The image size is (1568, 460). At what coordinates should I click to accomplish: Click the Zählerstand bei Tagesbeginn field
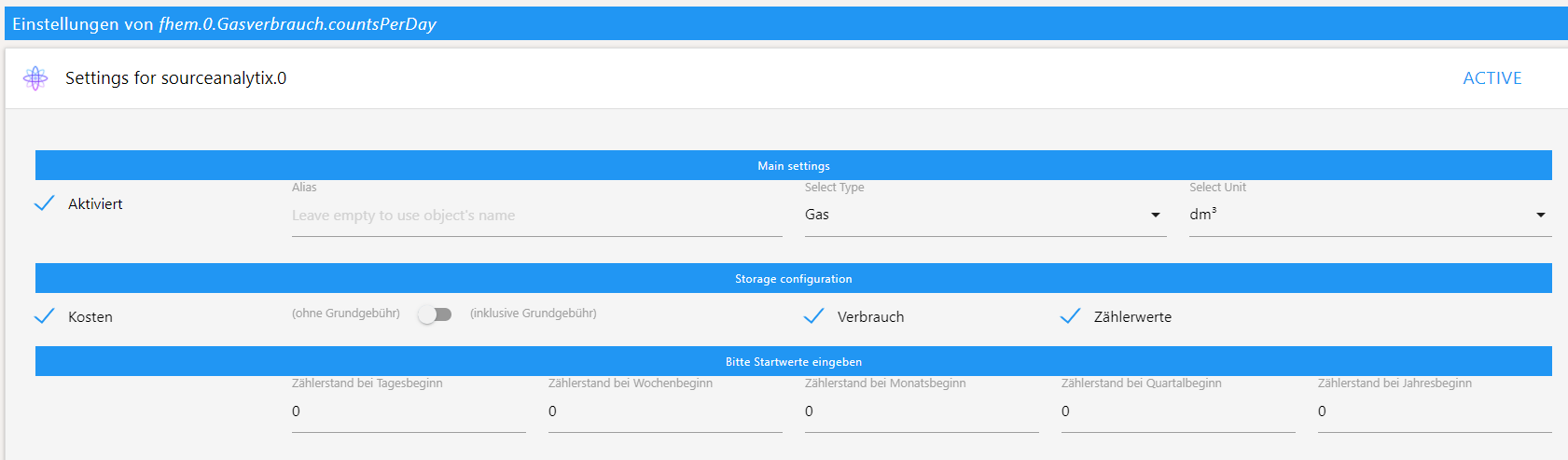tap(409, 411)
